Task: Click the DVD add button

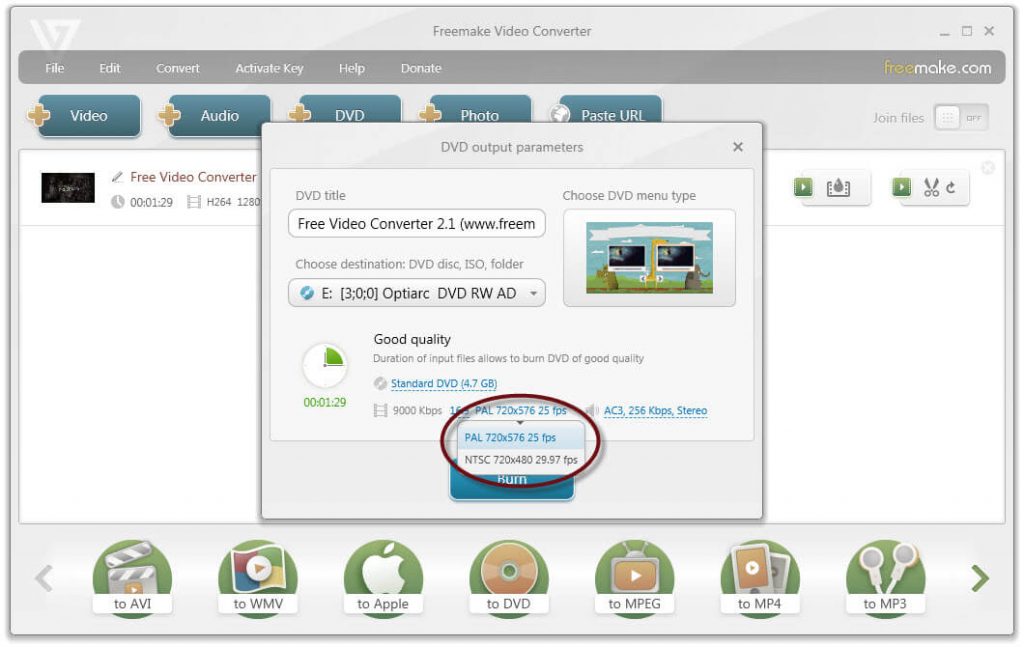Action: coord(349,111)
